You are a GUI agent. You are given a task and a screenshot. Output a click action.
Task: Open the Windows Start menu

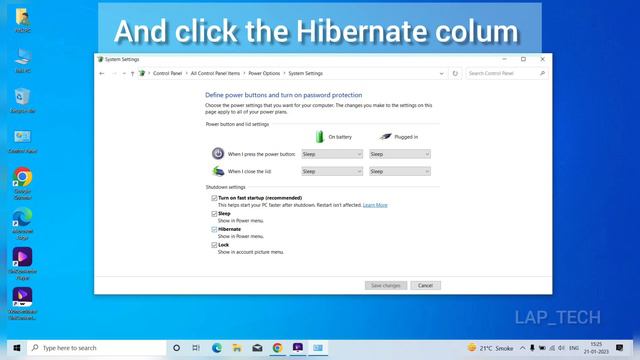(17, 348)
